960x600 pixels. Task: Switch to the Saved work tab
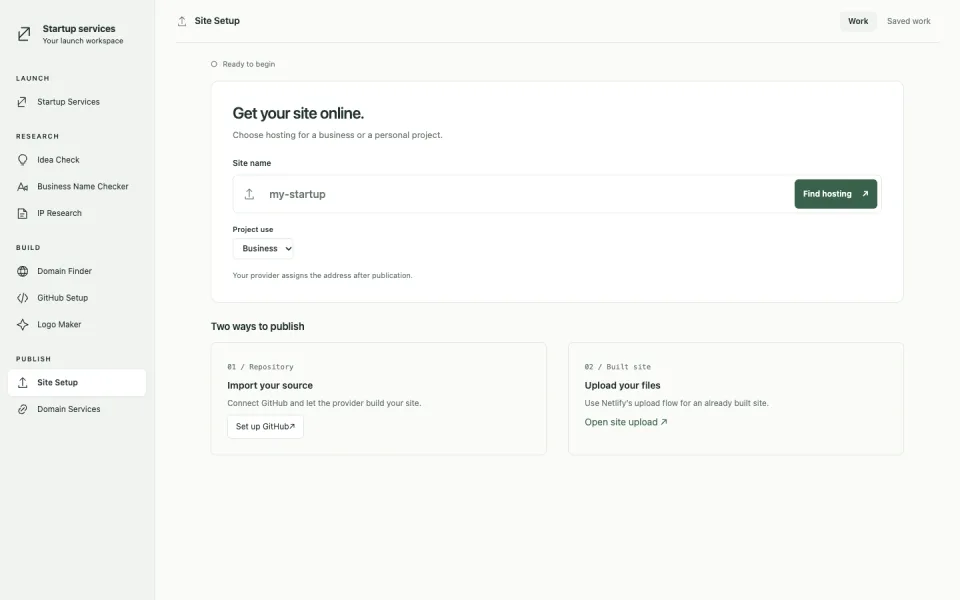click(909, 21)
